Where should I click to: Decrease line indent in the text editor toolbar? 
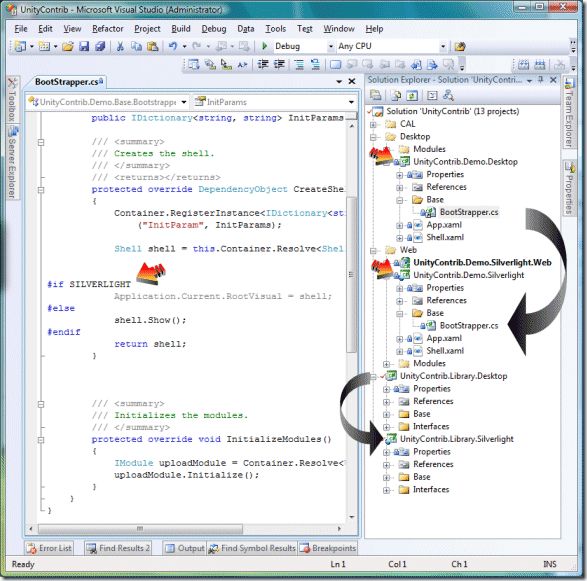pos(263,64)
